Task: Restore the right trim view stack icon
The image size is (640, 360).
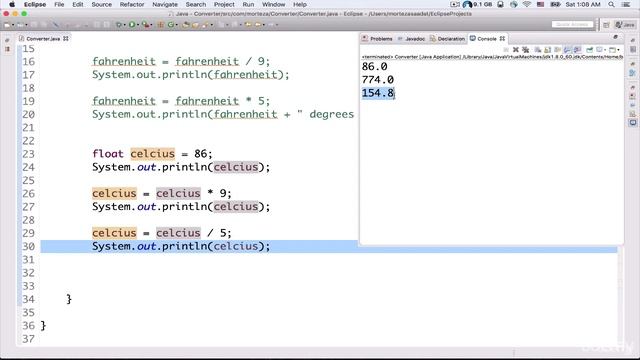Action: (633, 40)
